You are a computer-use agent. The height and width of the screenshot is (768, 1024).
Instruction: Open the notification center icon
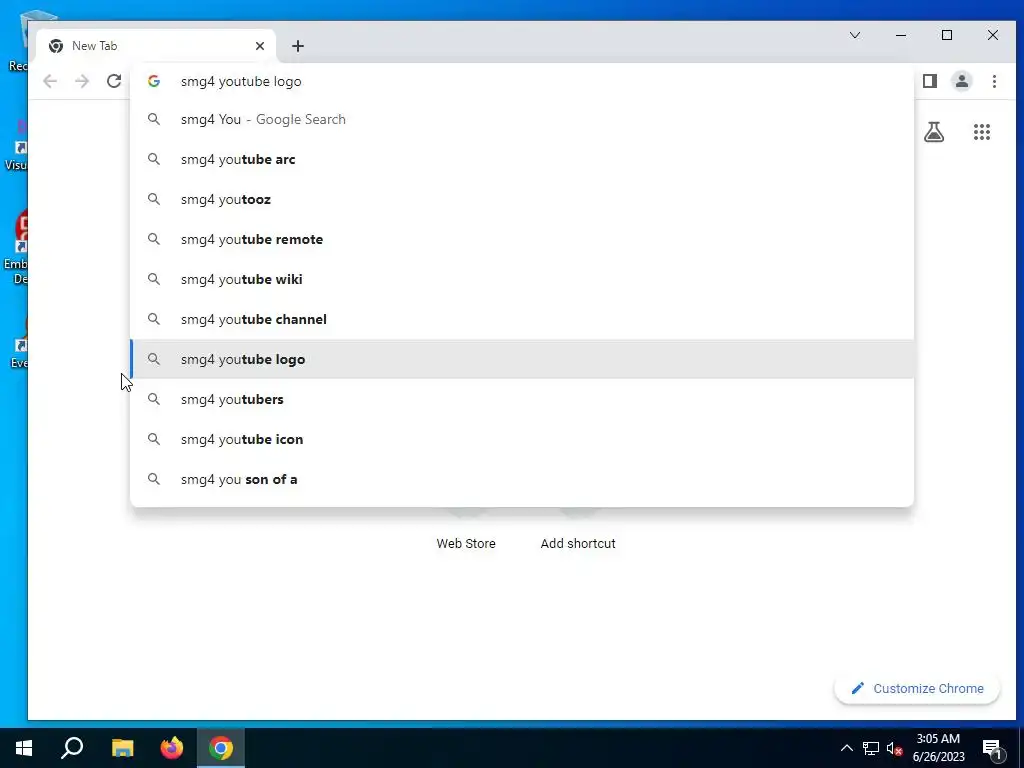993,749
